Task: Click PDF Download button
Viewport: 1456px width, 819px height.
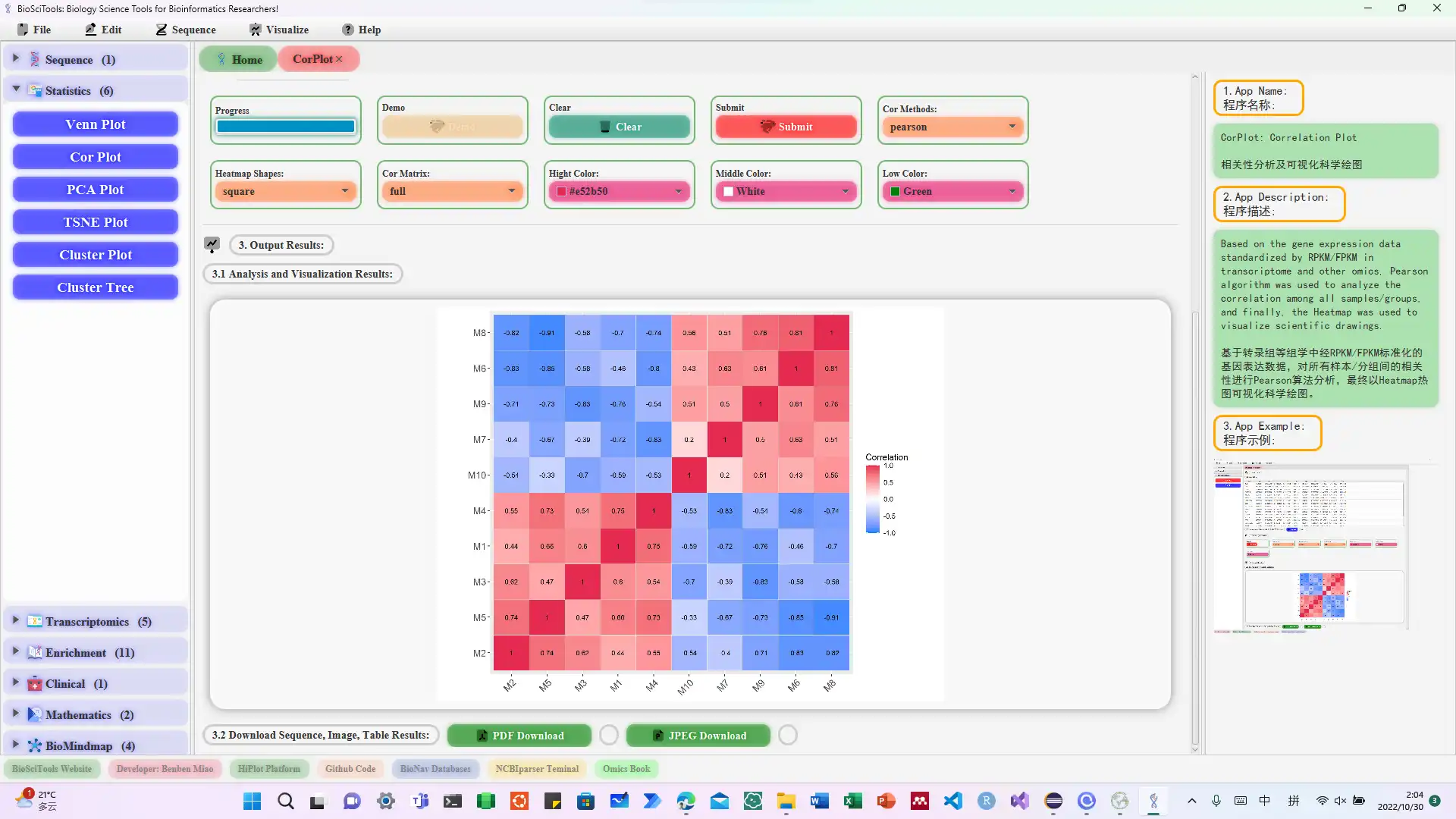Action: click(x=520, y=735)
